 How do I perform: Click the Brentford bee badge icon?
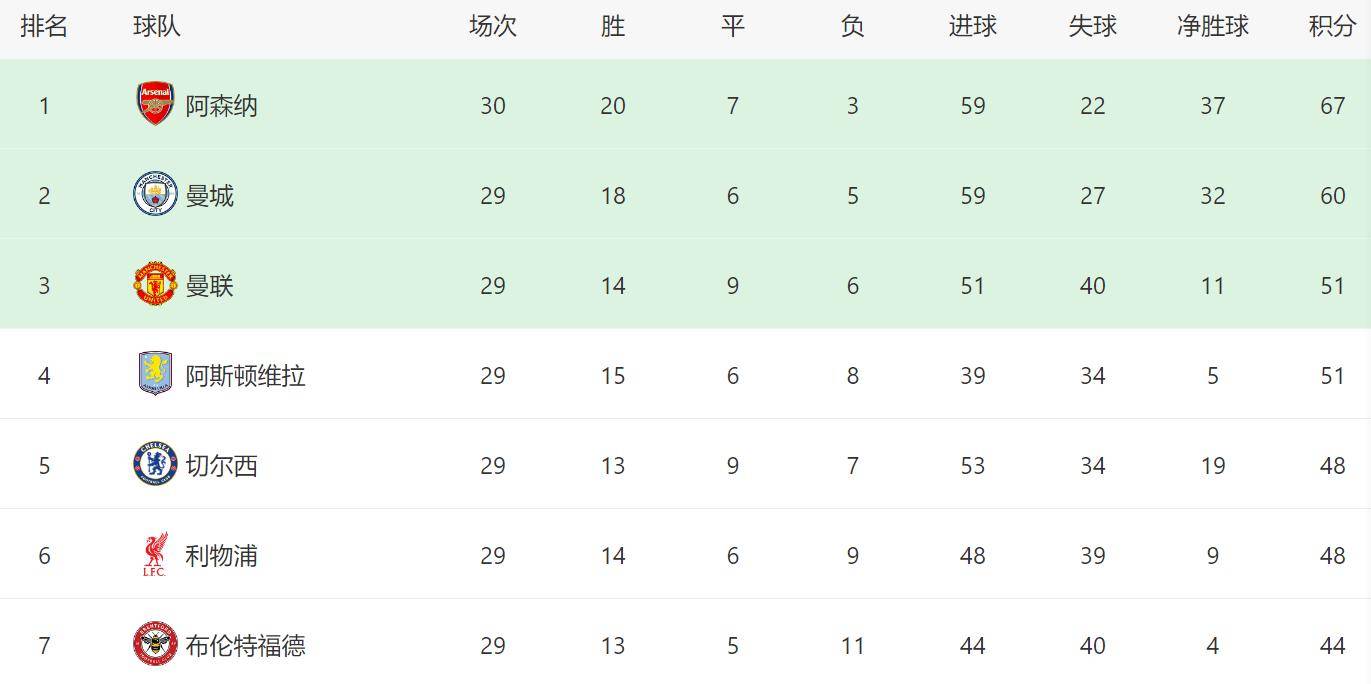155,644
